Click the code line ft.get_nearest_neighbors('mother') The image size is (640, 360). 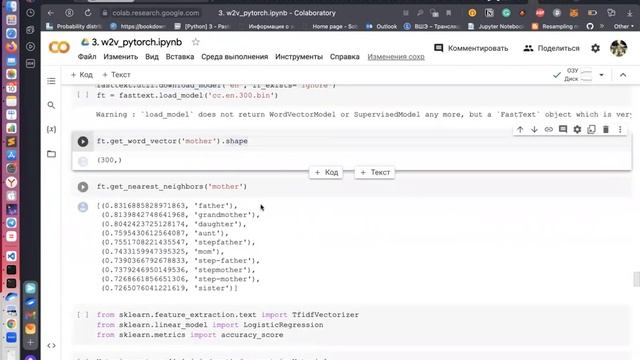pos(172,187)
